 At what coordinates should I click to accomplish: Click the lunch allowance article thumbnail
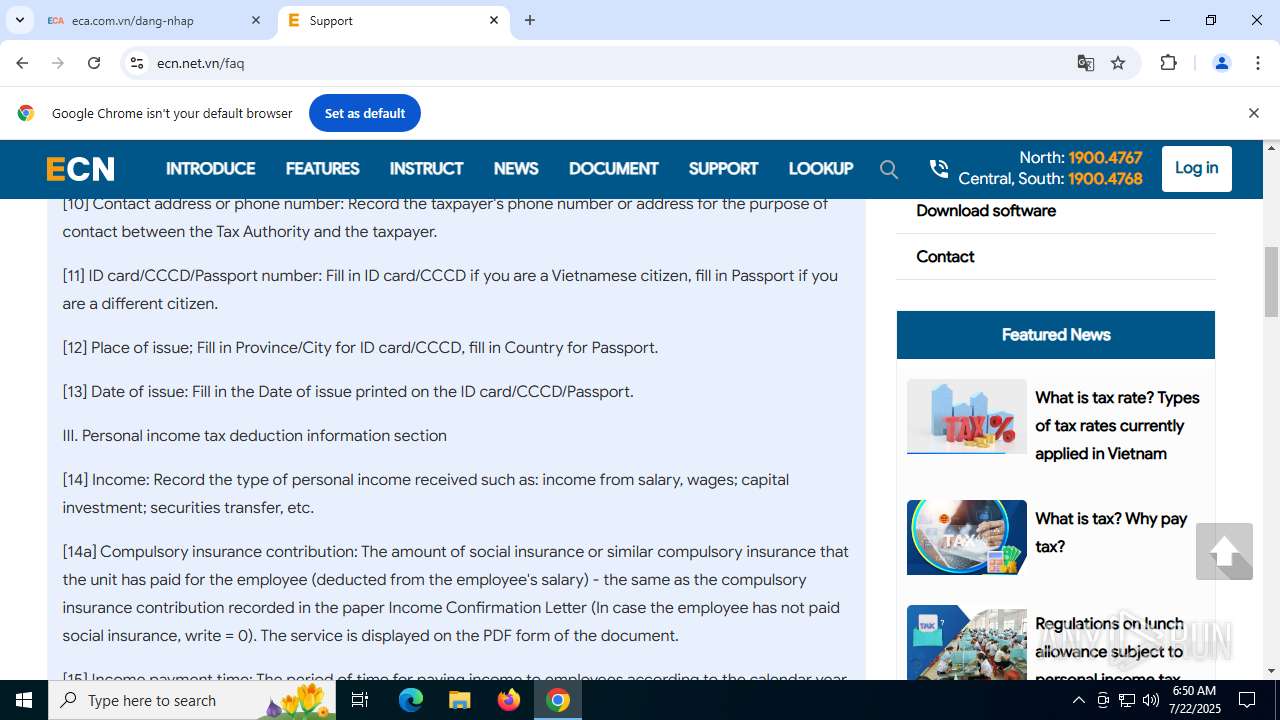(x=966, y=643)
